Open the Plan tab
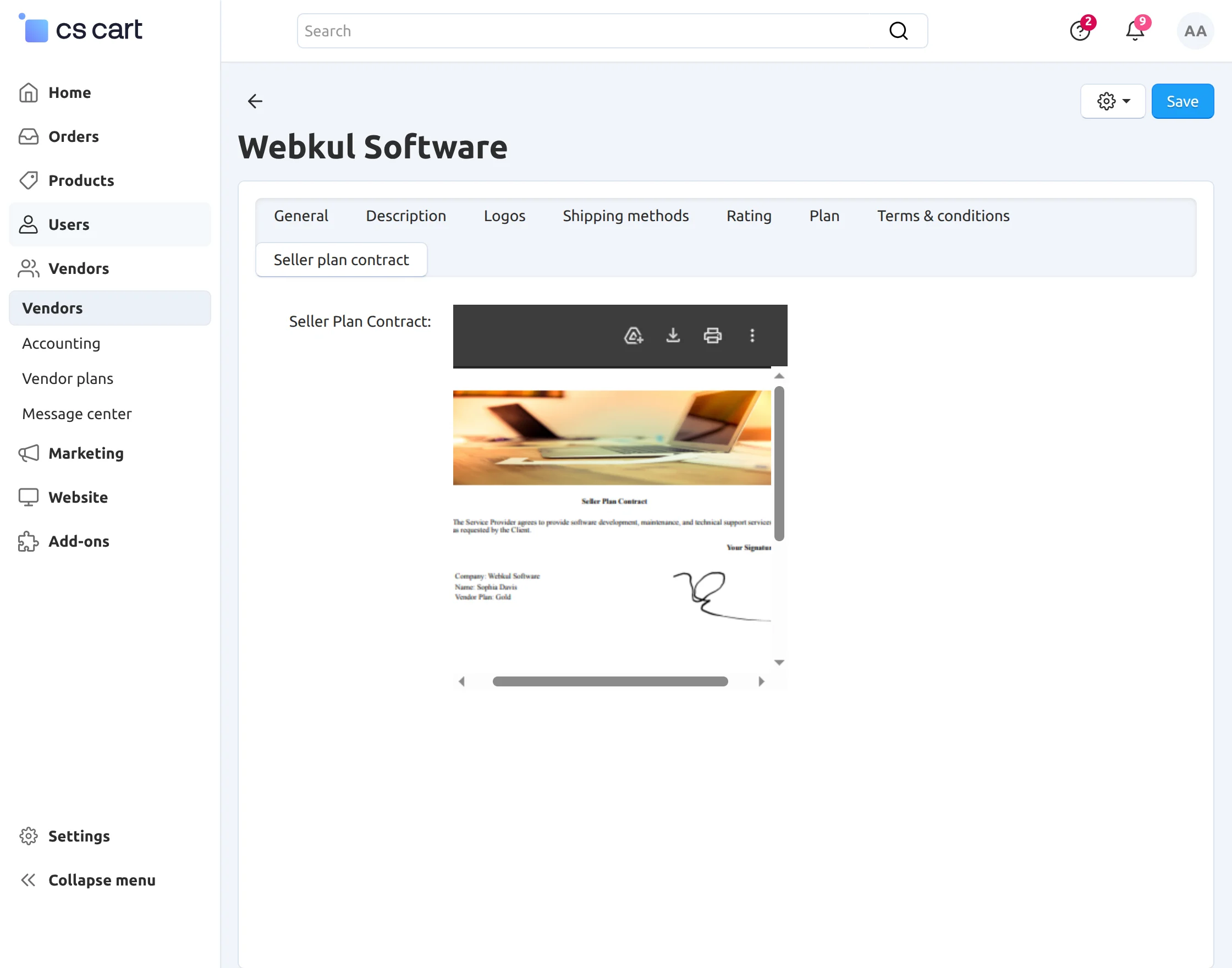This screenshot has width=1232, height=968. tap(824, 216)
